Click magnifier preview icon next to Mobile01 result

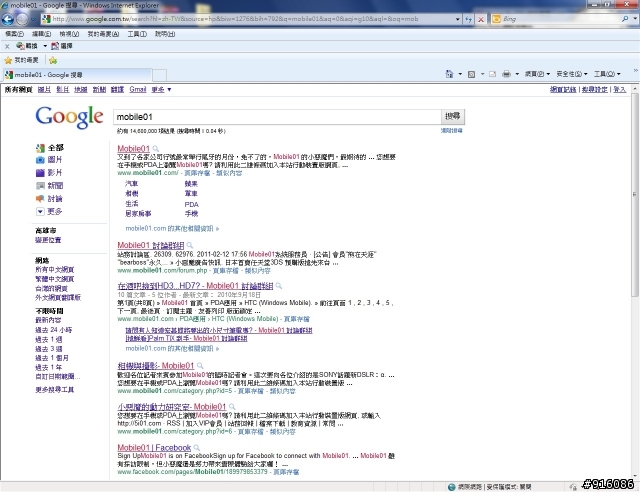click(156, 149)
